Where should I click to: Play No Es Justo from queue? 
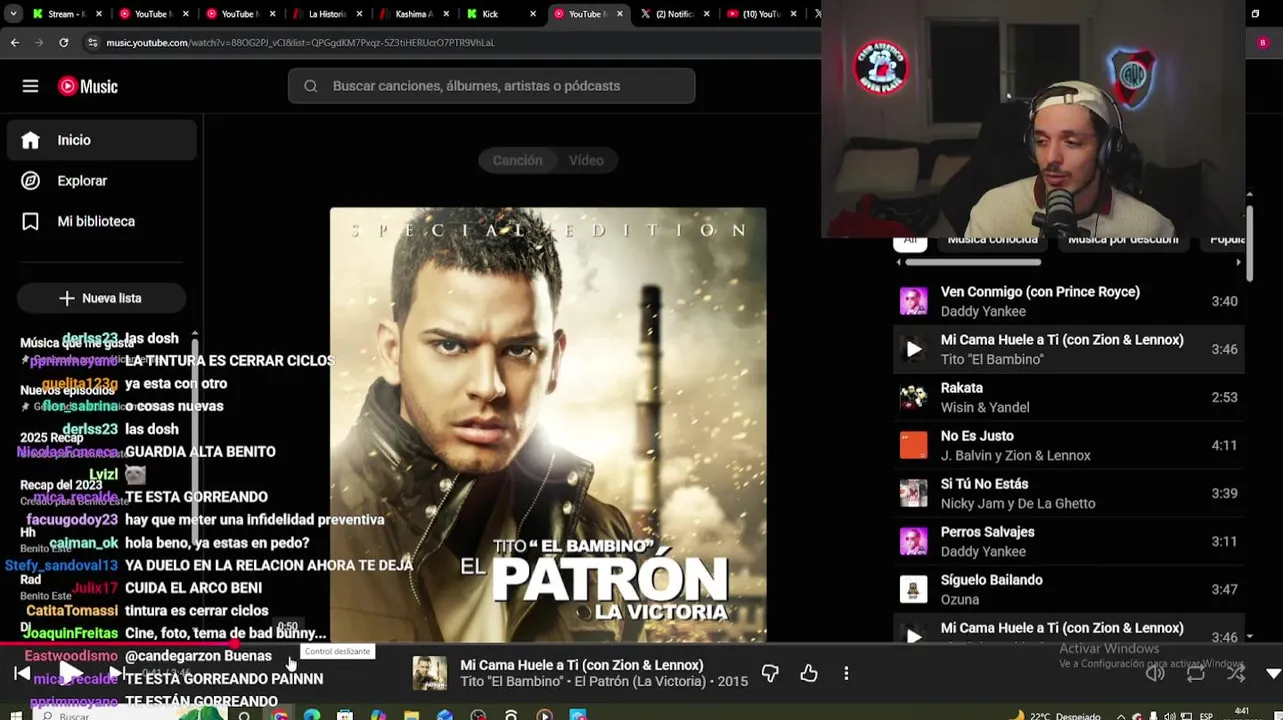pyautogui.click(x=1068, y=445)
